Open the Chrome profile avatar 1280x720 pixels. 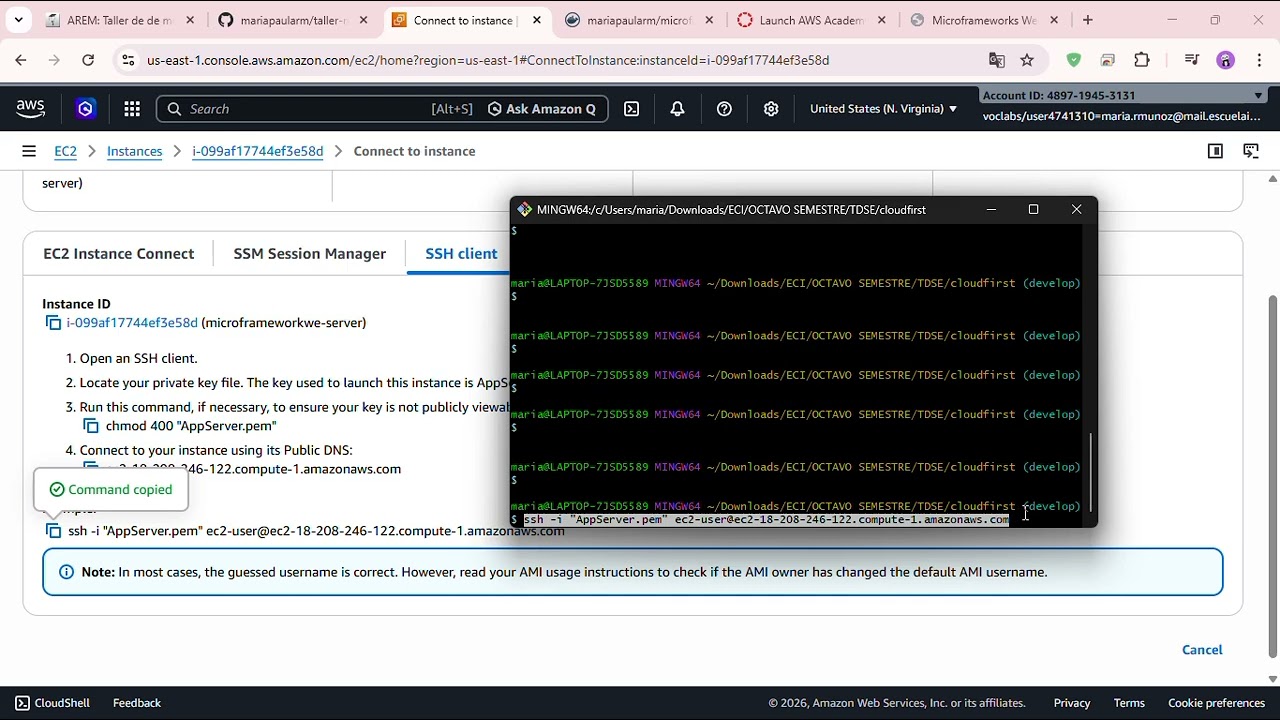point(1226,60)
